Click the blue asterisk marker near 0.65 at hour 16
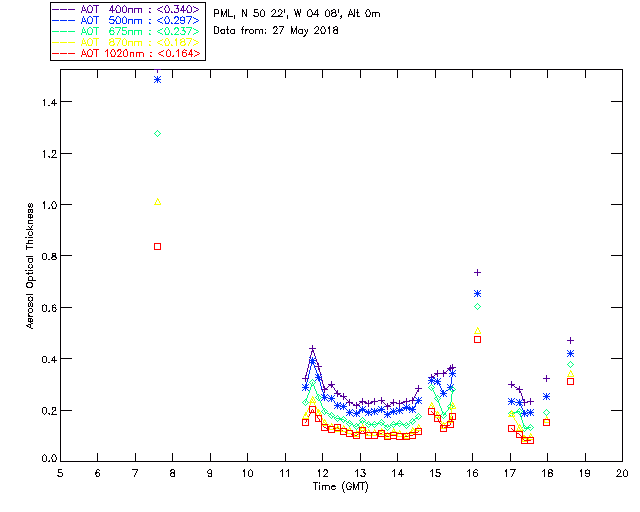This screenshot has width=640, height=512. [x=478, y=294]
